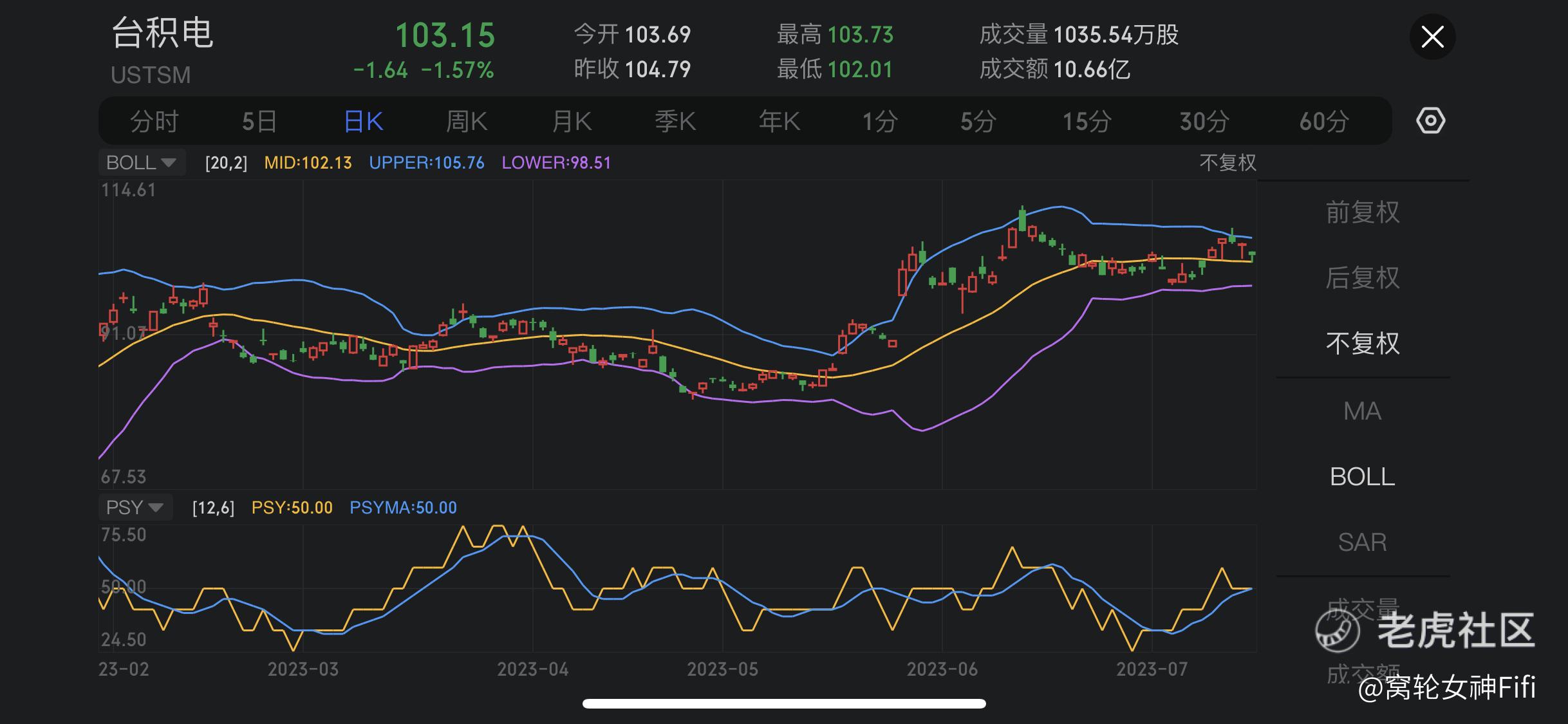Click 2023-04 date axis label
Viewport: 1568px width, 724px height.
(x=533, y=669)
